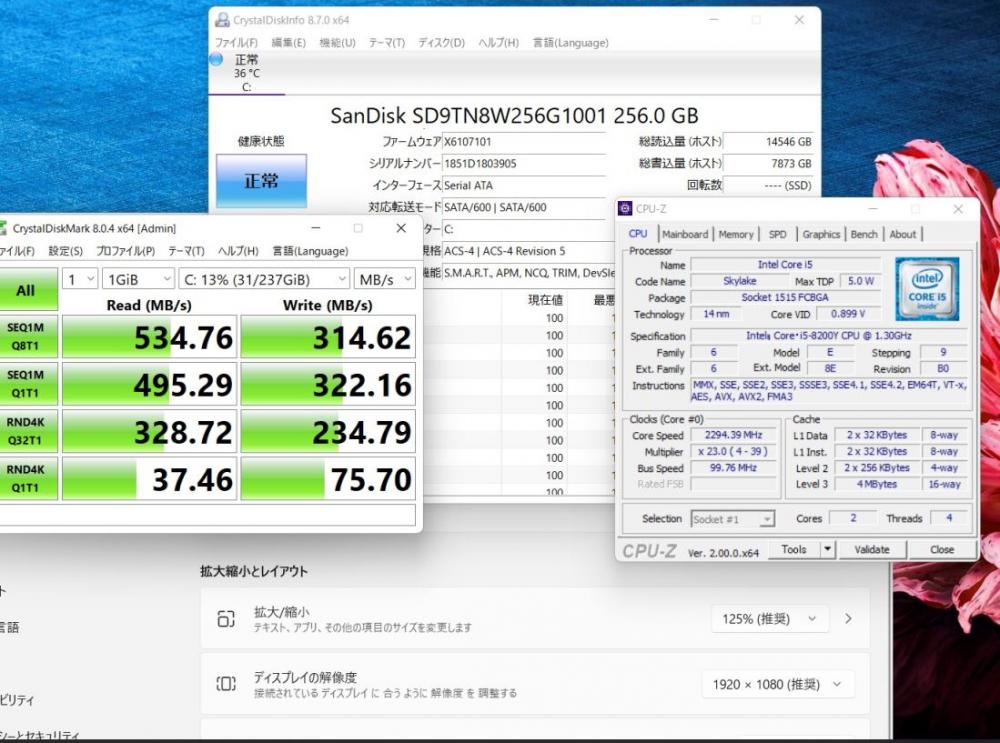
Task: Click the 正常 health status button under 健康状態
Action: pyautogui.click(x=261, y=181)
